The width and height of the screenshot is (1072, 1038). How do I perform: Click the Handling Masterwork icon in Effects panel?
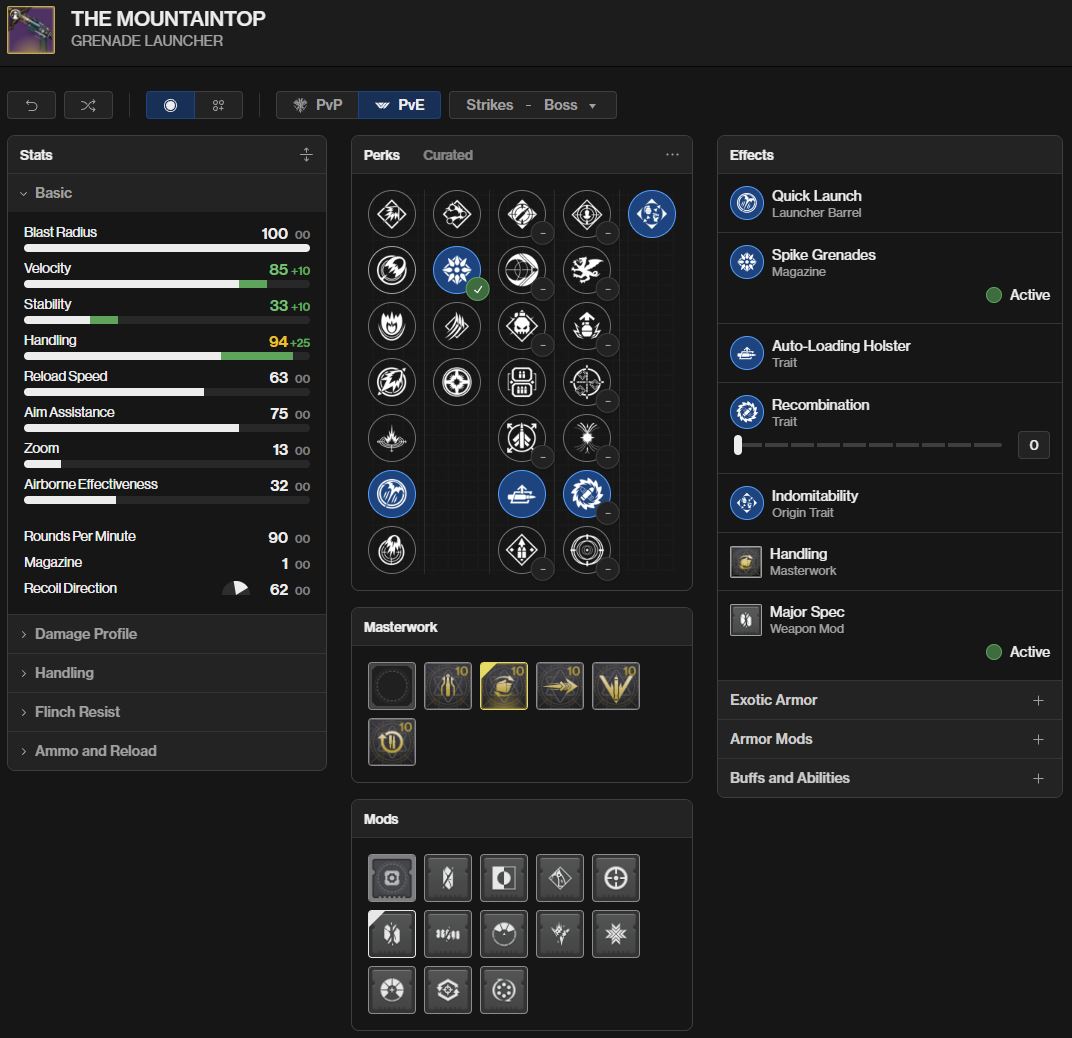746,562
